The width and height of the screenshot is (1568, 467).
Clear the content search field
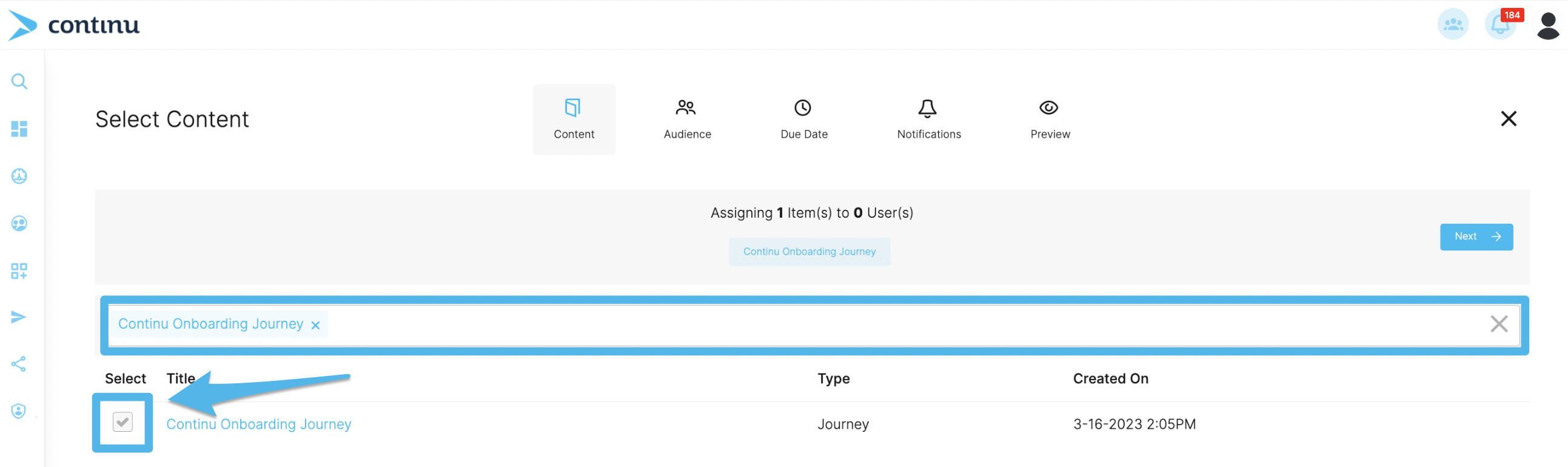(1498, 324)
